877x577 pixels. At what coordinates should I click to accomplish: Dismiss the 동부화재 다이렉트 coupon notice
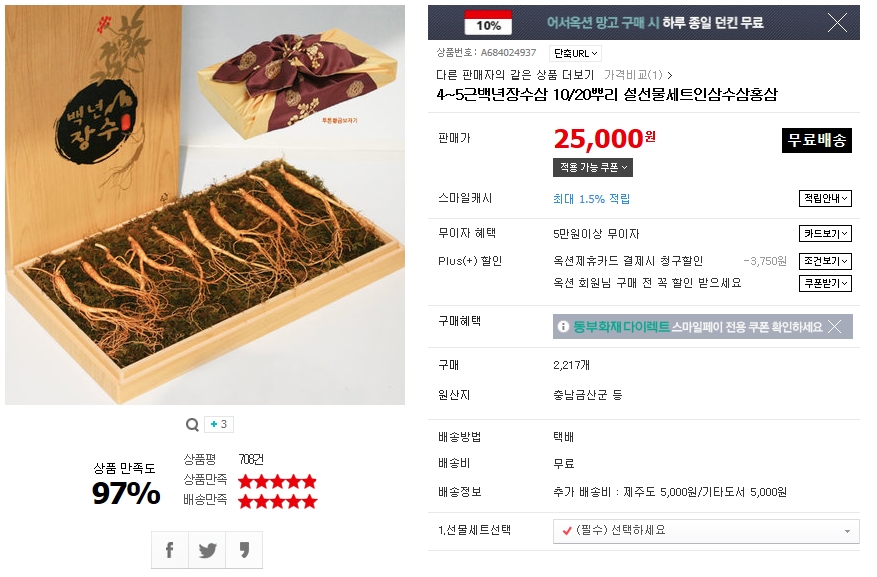pyautogui.click(x=835, y=327)
